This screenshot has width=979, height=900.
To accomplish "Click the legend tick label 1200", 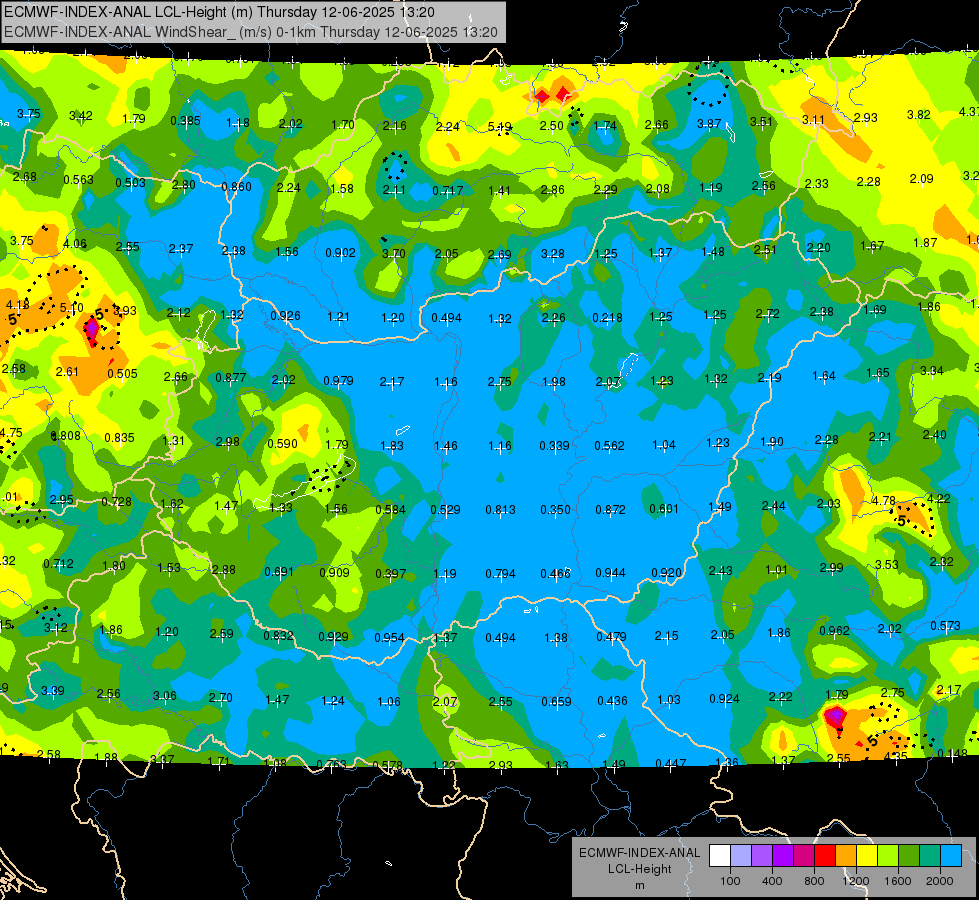I will [855, 881].
